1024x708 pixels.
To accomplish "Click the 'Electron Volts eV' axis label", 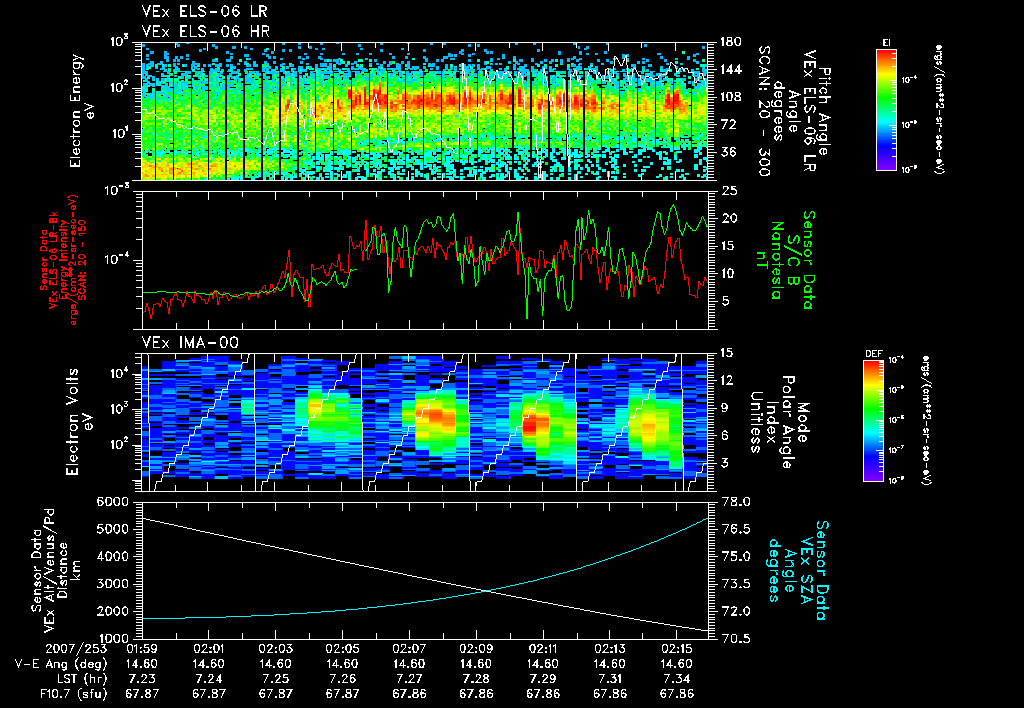I will click(79, 422).
